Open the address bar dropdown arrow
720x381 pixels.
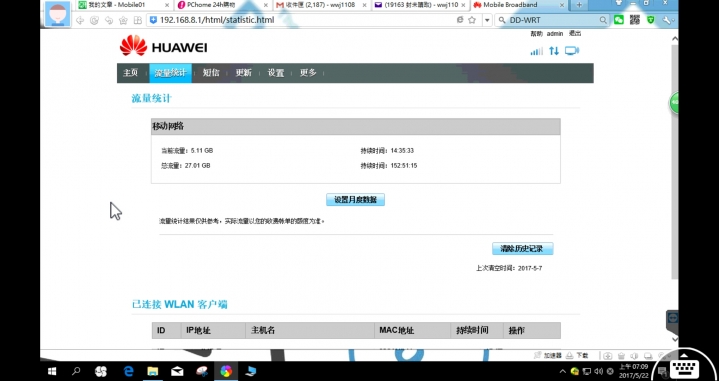coord(487,20)
